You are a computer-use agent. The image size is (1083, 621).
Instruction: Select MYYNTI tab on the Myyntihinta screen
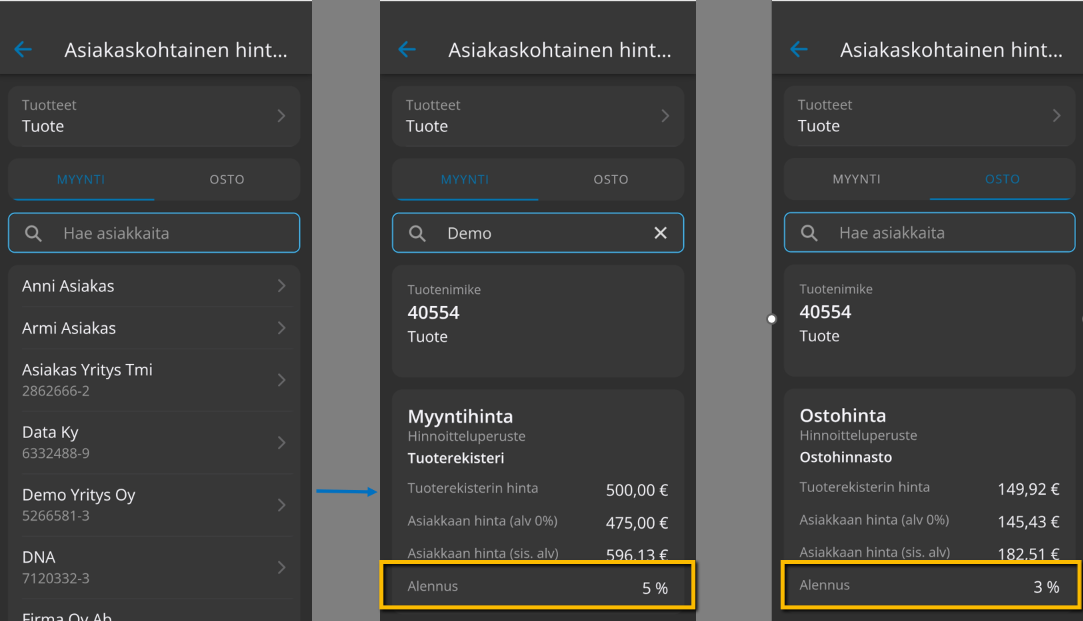click(465, 180)
